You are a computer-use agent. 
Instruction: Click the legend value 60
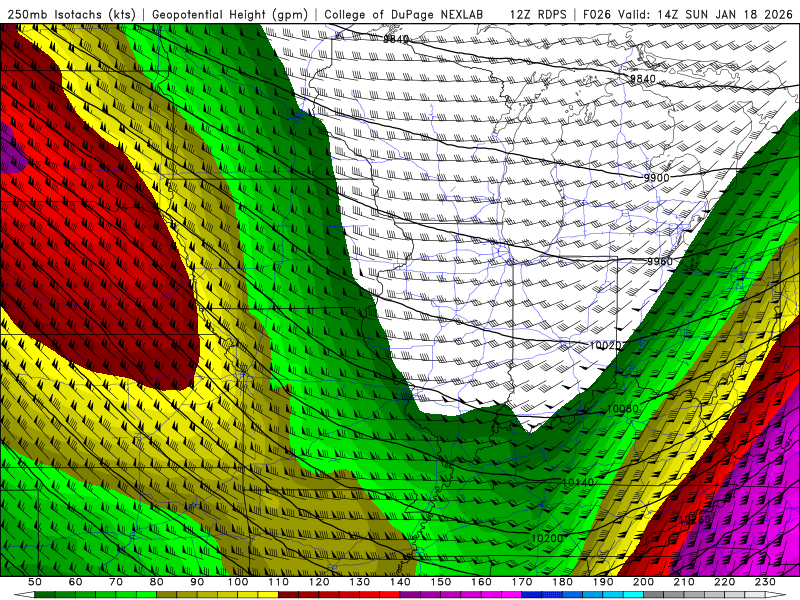click(x=75, y=582)
